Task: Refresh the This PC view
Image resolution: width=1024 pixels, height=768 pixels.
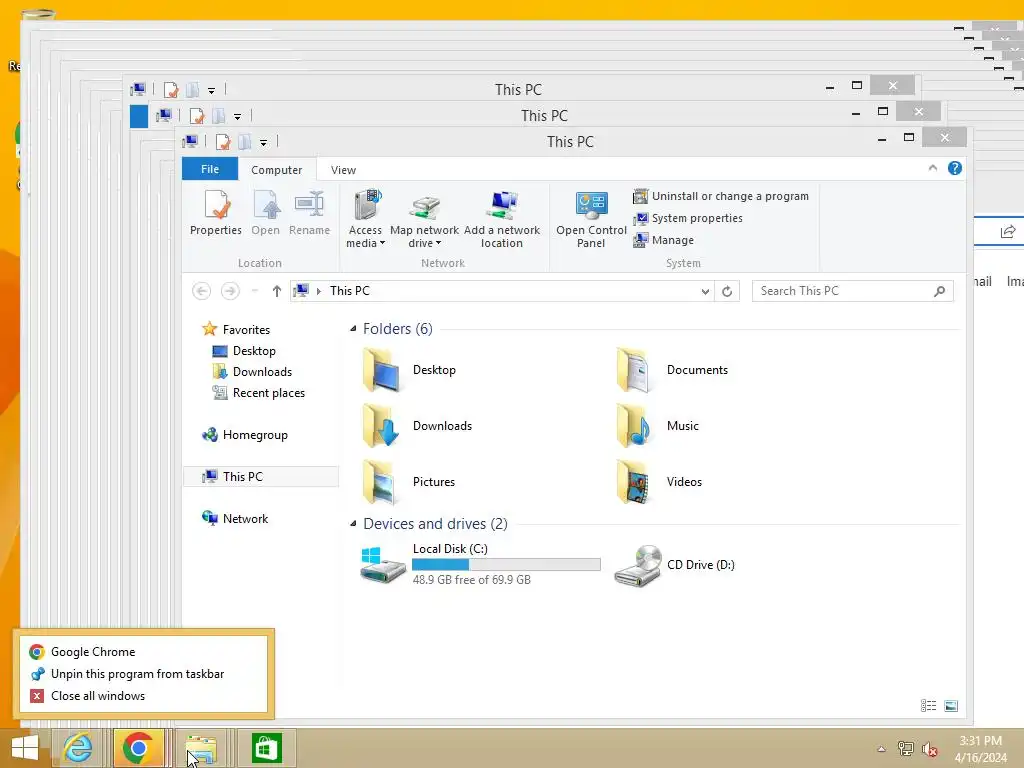Action: click(727, 291)
